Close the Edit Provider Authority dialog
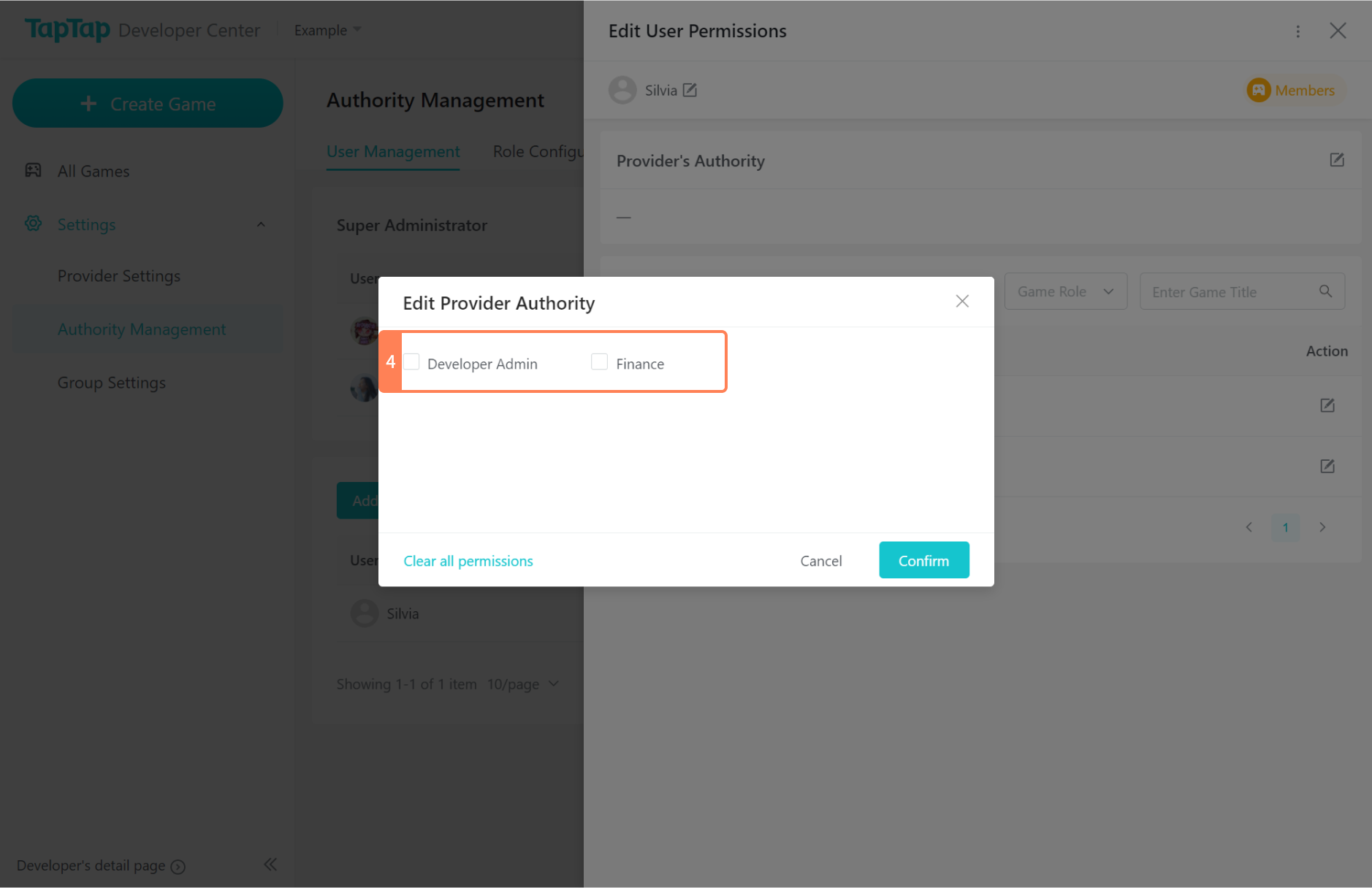Screen dimensions: 1372x888 coord(962,302)
